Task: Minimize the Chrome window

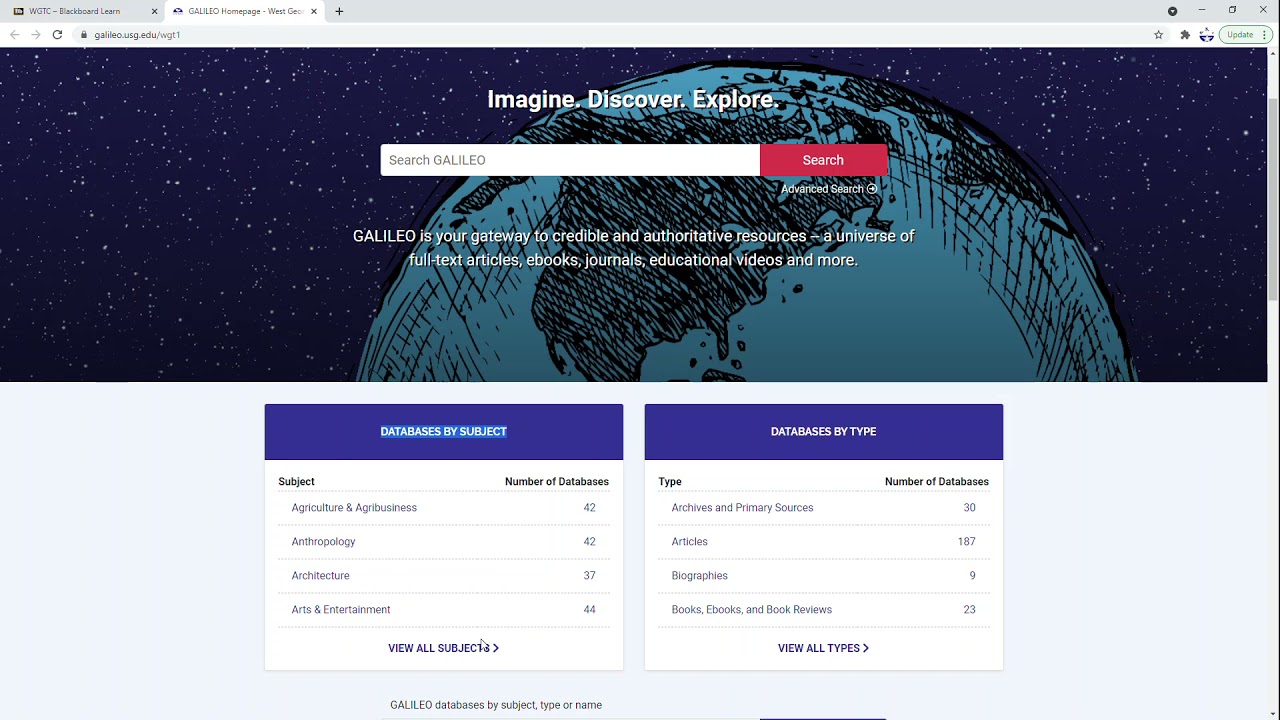Action: point(1202,10)
